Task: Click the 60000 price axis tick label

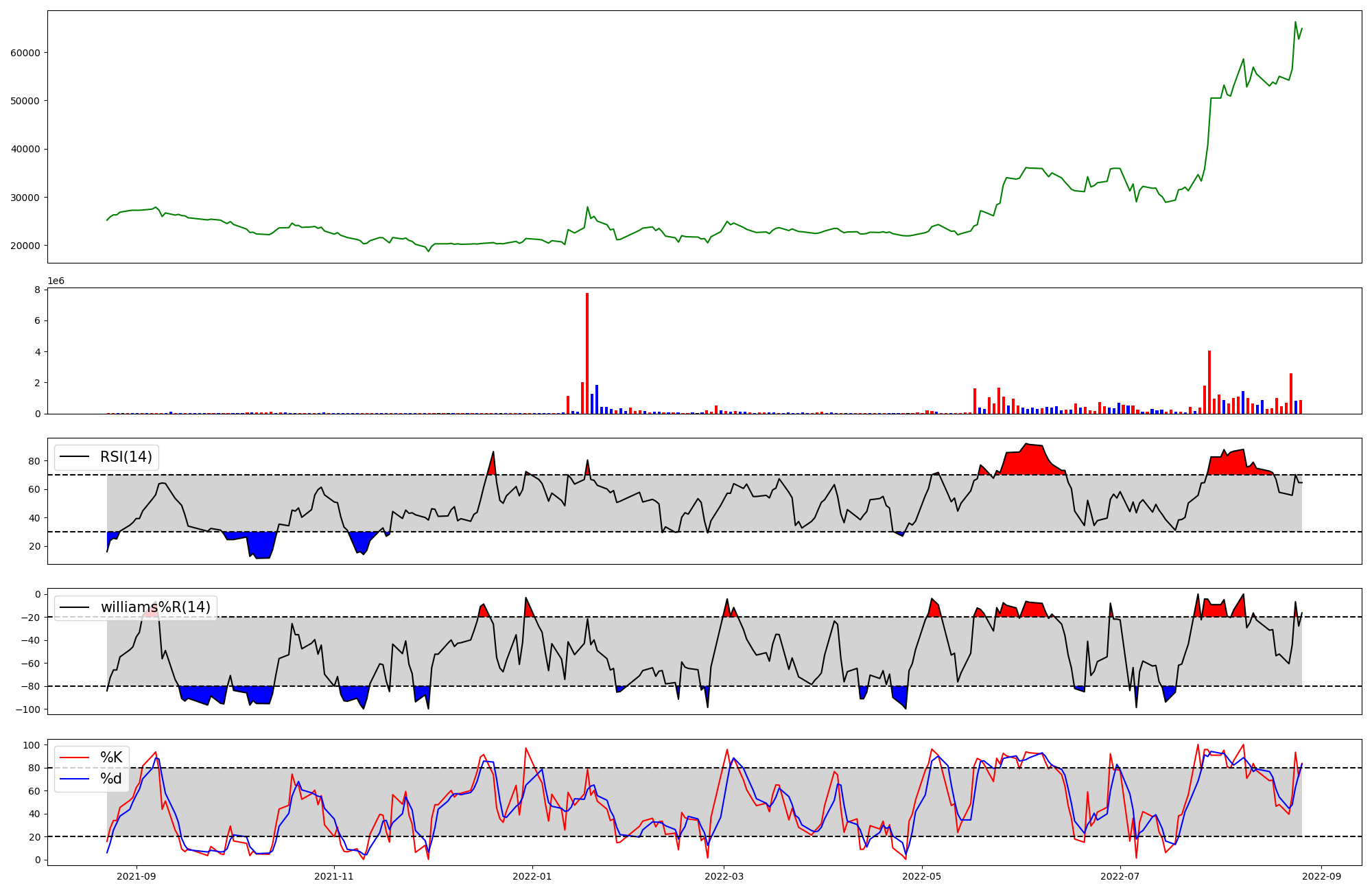Action: click(25, 53)
